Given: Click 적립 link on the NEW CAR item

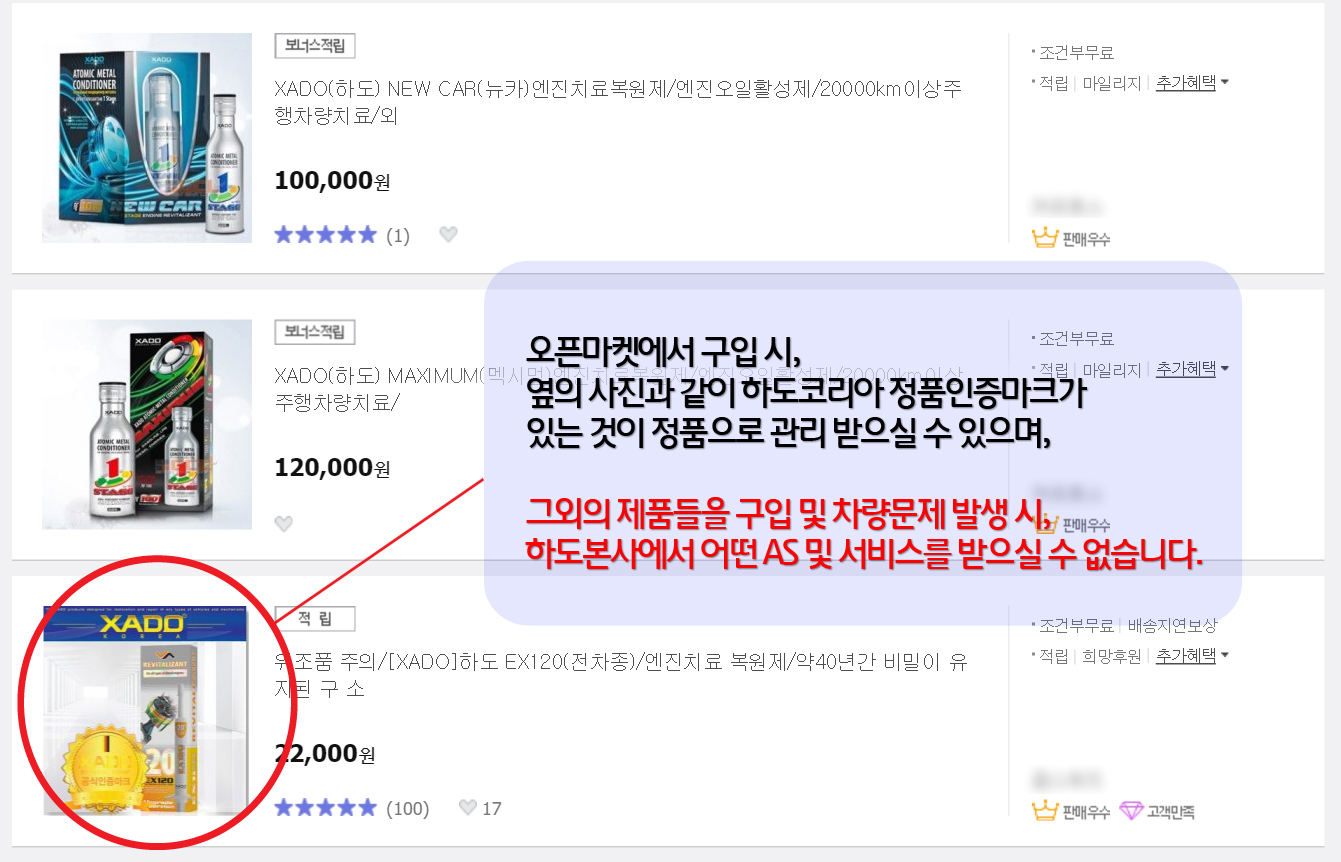Looking at the screenshot, I should (x=1054, y=84).
